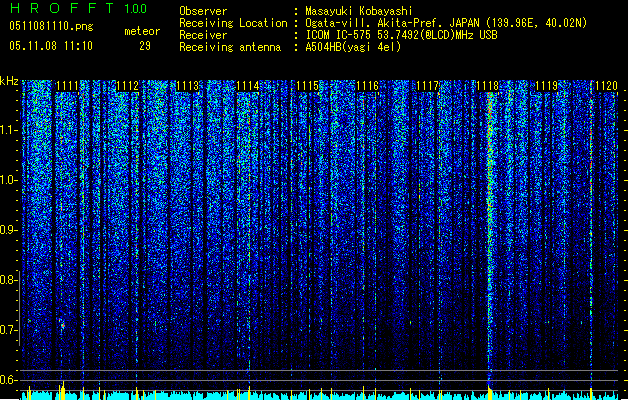Click the meteor count 29
Image resolution: width=629 pixels, height=400 pixels.
tap(145, 46)
